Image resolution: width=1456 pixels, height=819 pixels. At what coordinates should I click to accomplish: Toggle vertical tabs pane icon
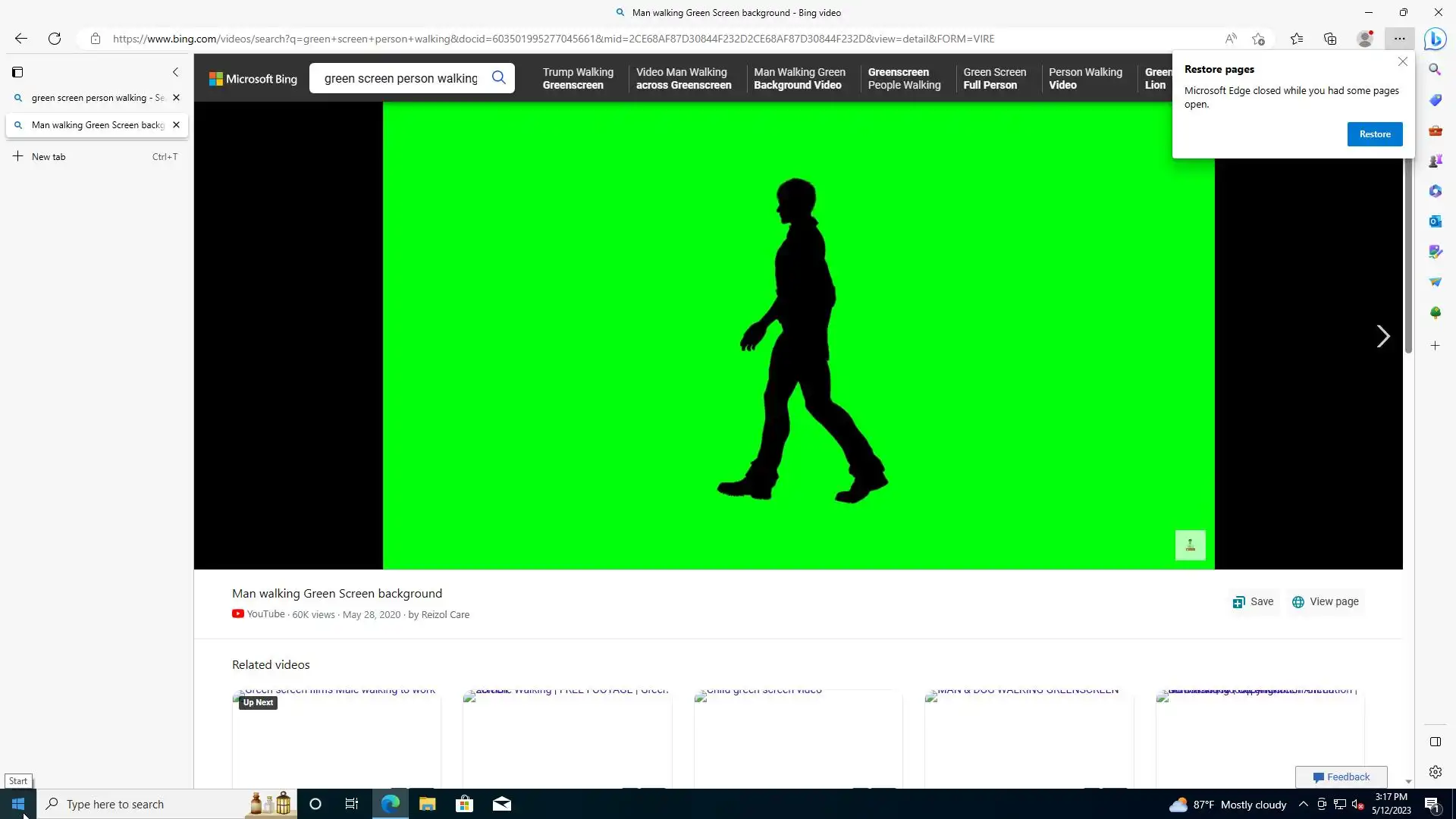pos(17,72)
